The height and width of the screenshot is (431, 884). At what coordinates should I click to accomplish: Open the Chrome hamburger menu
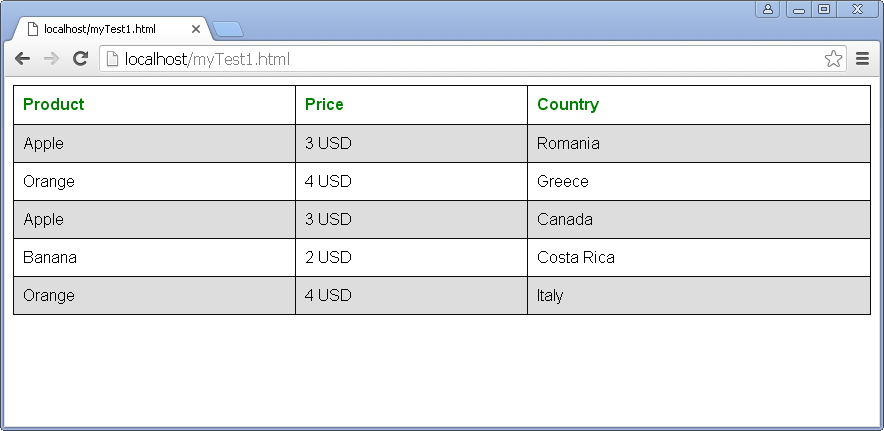[x=862, y=59]
